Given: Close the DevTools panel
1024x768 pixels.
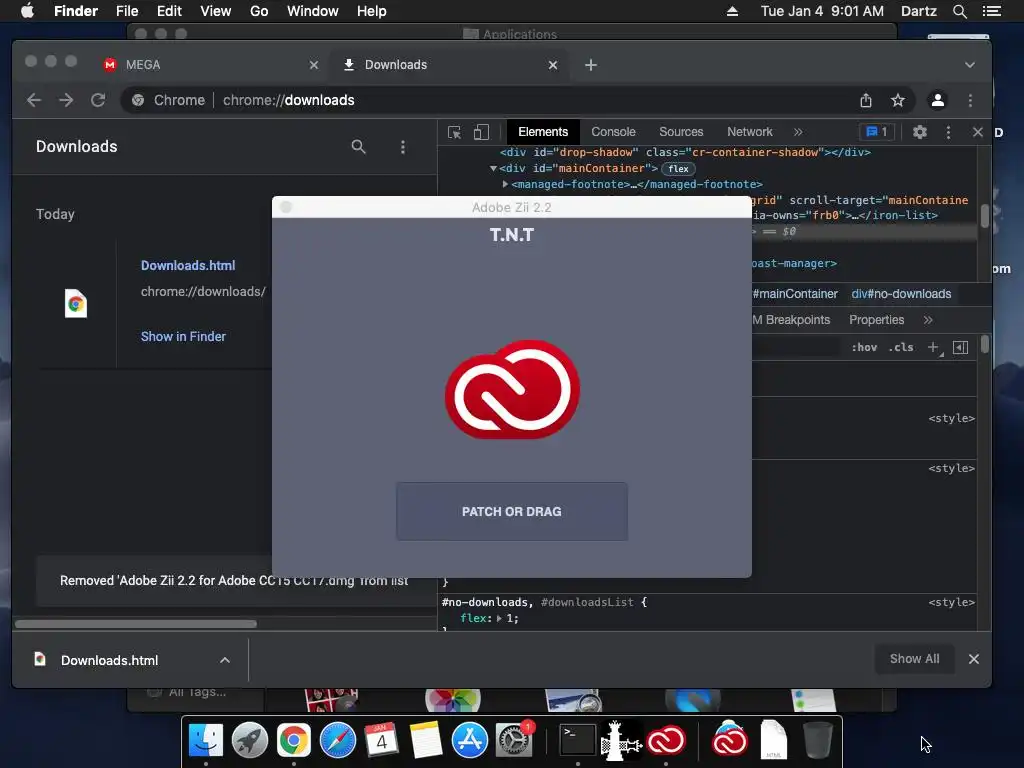Looking at the screenshot, I should point(978,132).
